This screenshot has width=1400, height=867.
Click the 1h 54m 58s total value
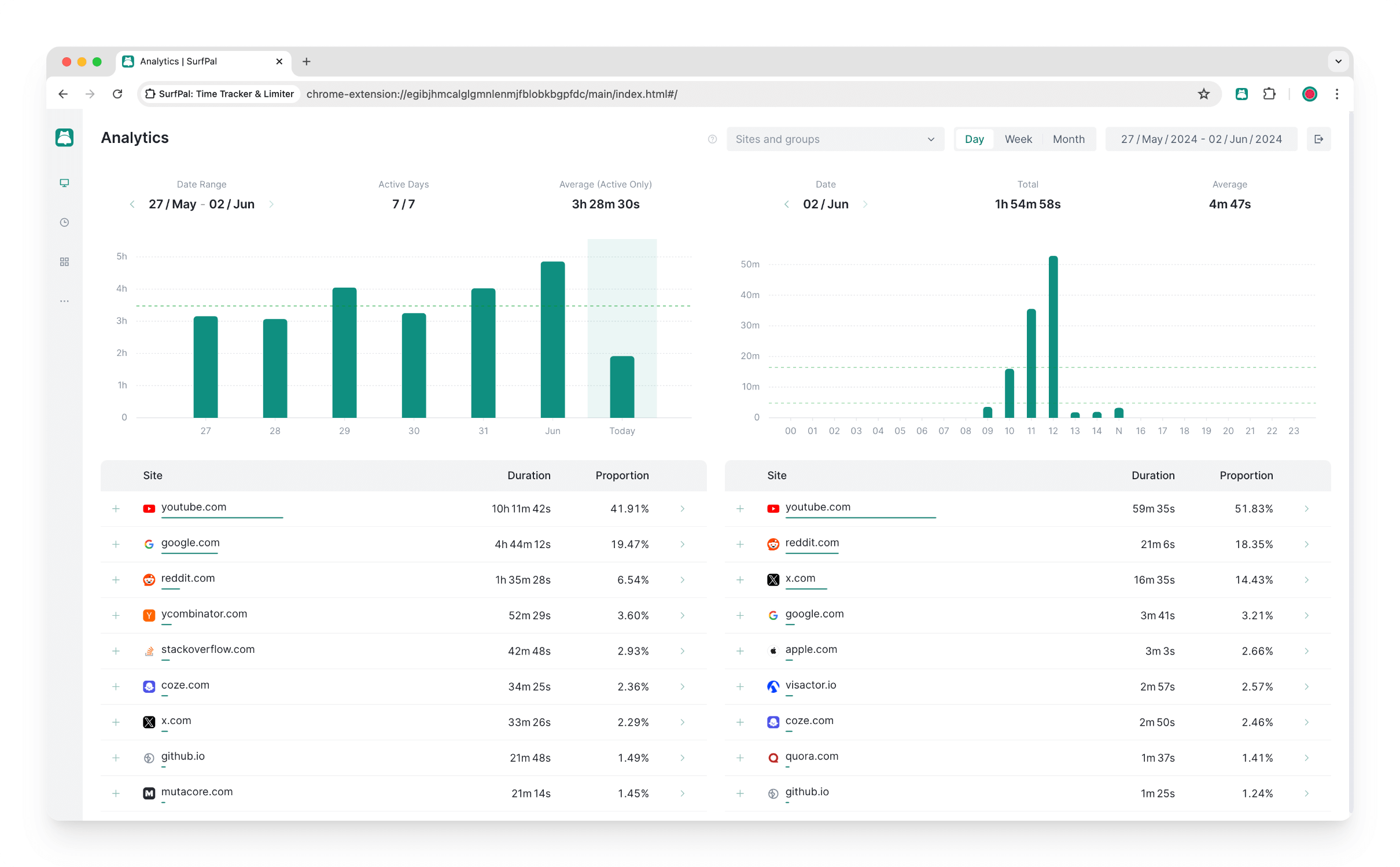tap(1027, 204)
